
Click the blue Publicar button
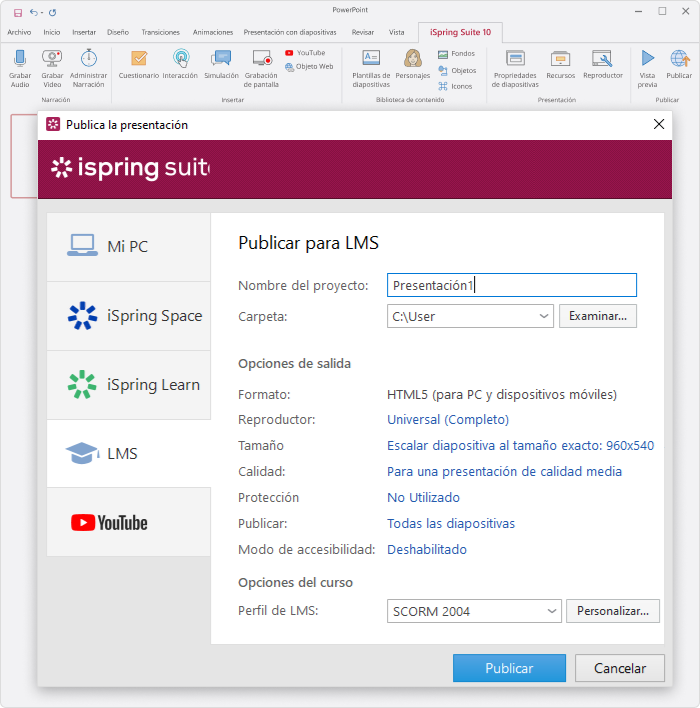coord(509,668)
